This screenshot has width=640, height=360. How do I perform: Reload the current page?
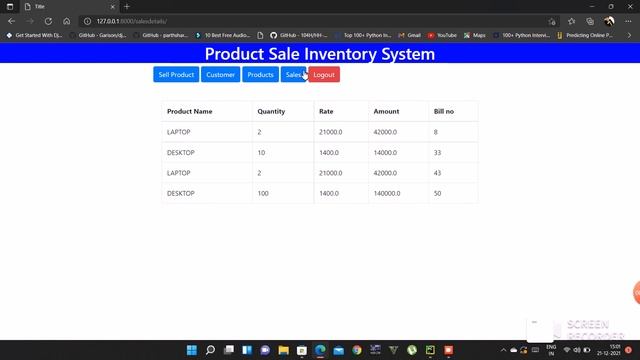(48, 21)
